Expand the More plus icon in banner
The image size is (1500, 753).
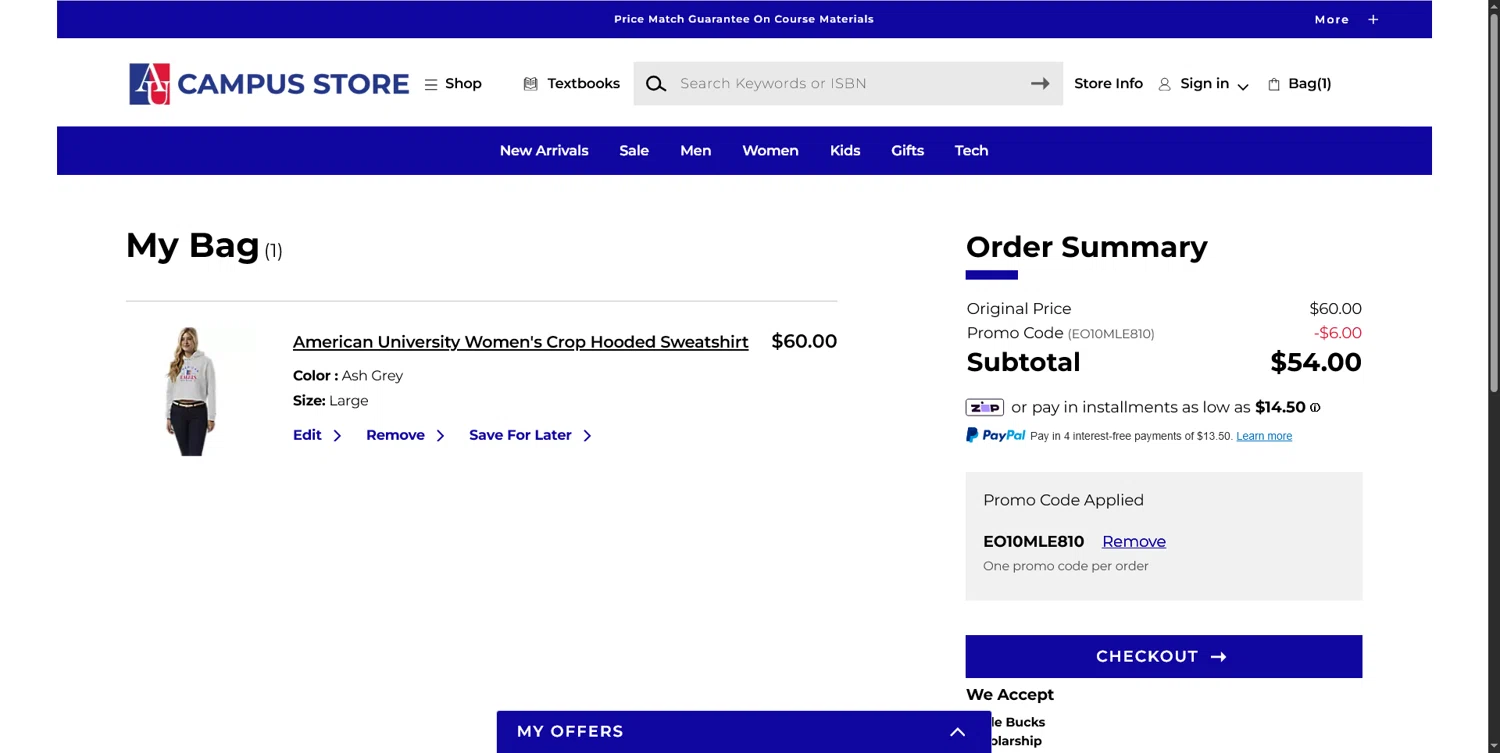click(x=1373, y=20)
